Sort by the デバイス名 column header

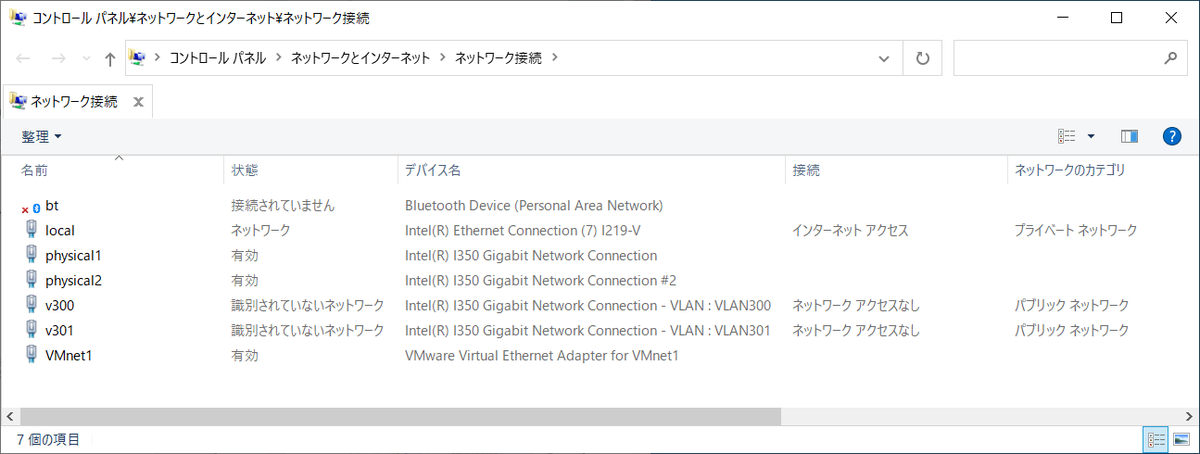point(432,170)
